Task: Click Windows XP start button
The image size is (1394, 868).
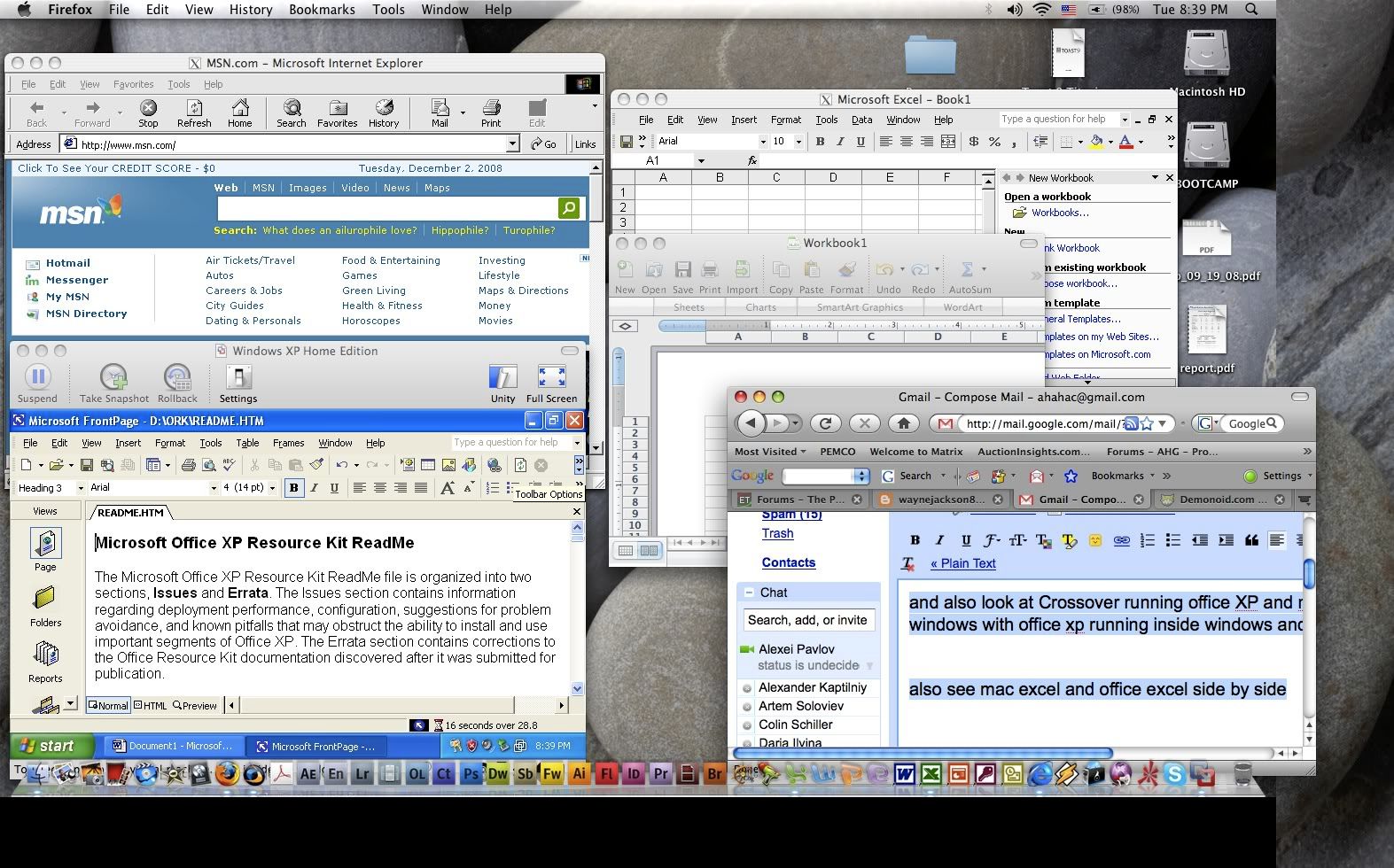Action: tap(51, 746)
